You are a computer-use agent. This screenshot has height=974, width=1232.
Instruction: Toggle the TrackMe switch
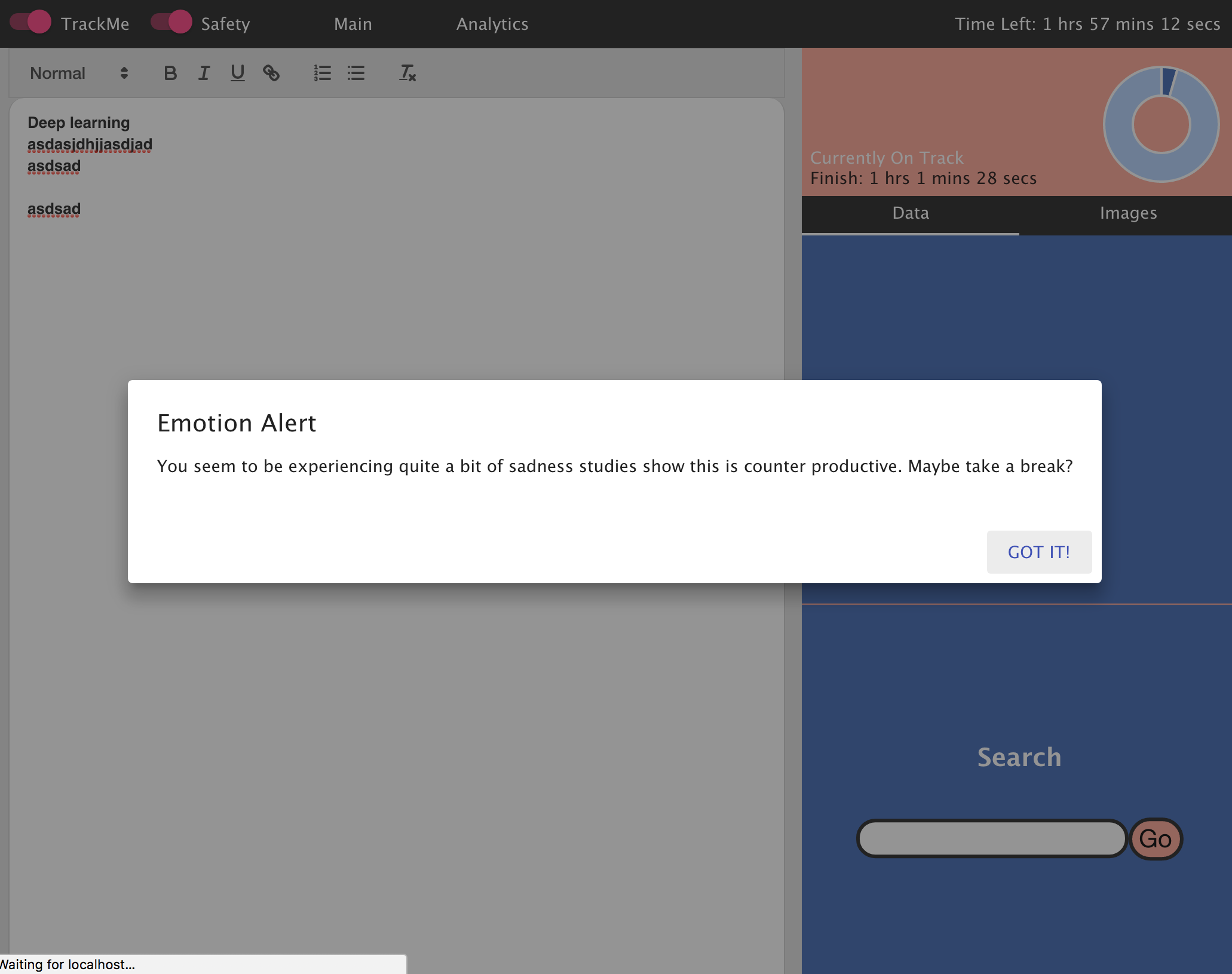pos(31,23)
